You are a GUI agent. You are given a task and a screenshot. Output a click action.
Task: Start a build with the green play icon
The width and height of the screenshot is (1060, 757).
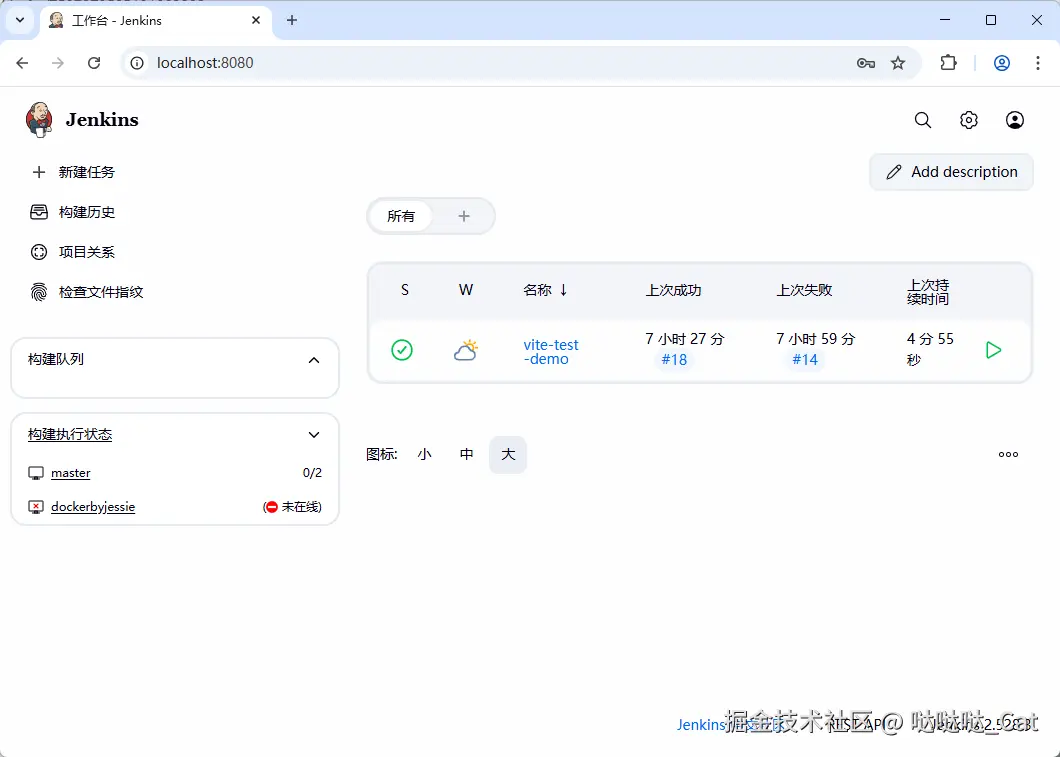(993, 350)
